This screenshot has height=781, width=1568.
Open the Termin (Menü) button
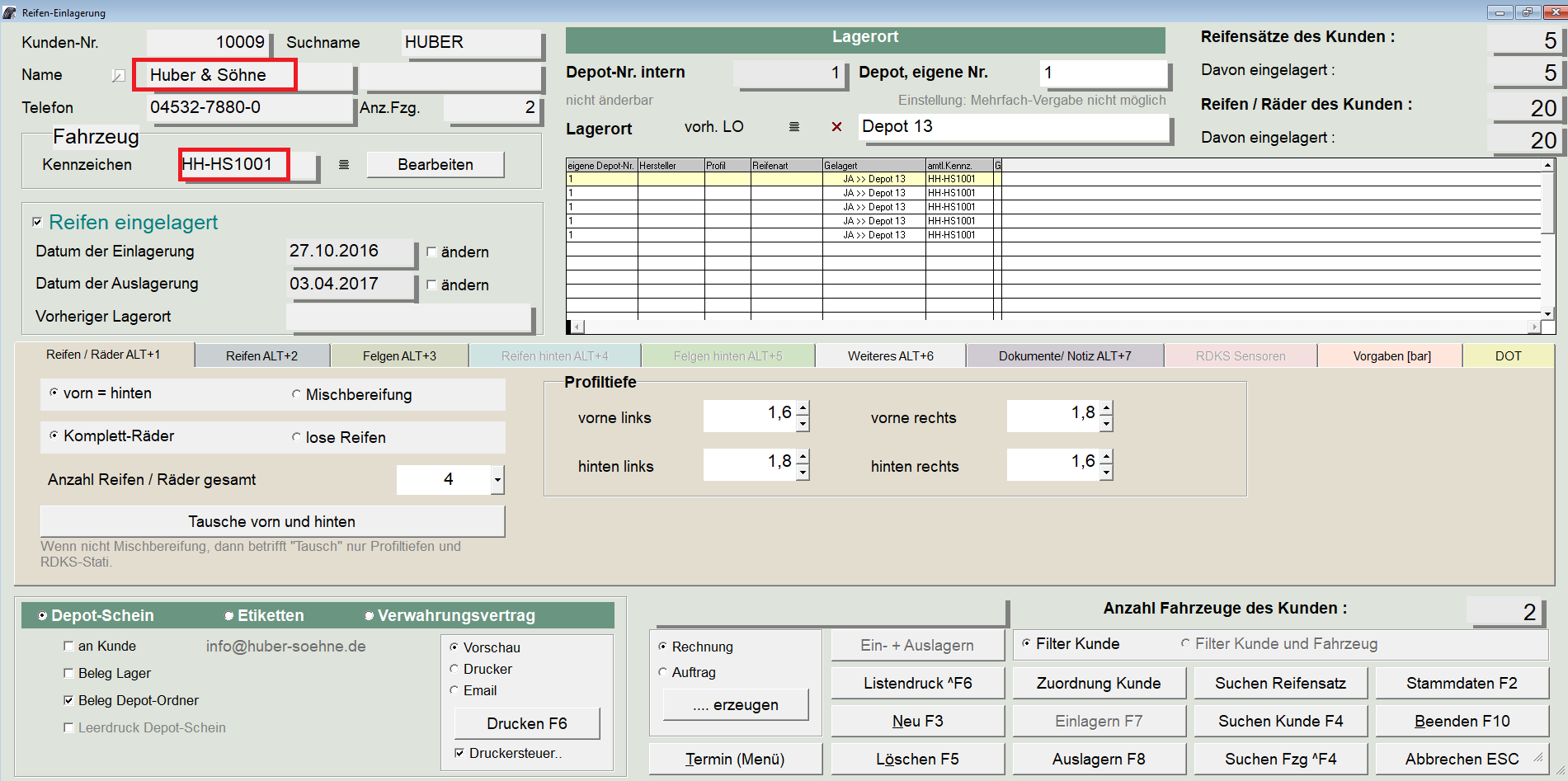[735, 759]
